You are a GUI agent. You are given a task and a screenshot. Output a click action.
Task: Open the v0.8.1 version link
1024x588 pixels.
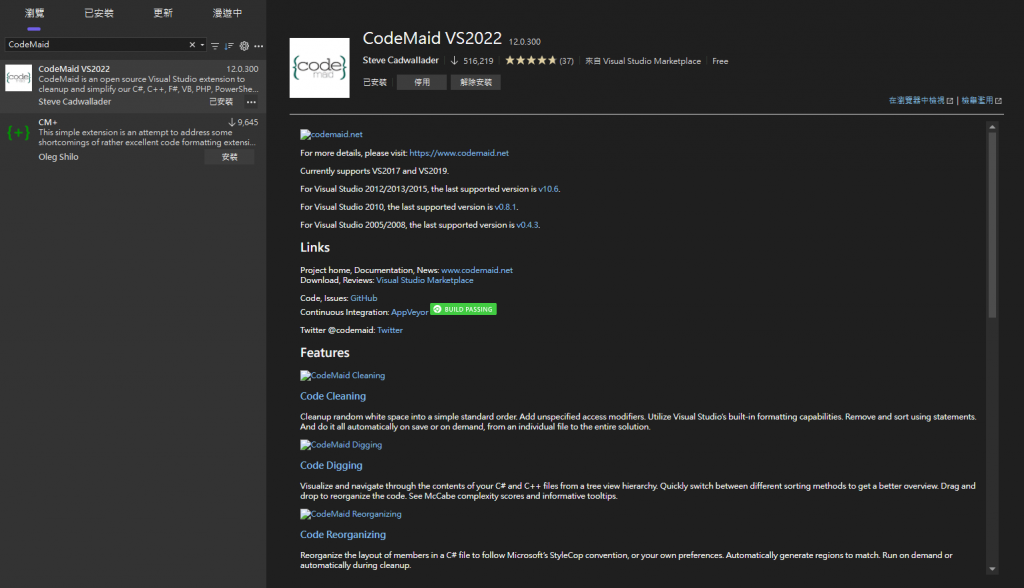coord(505,207)
